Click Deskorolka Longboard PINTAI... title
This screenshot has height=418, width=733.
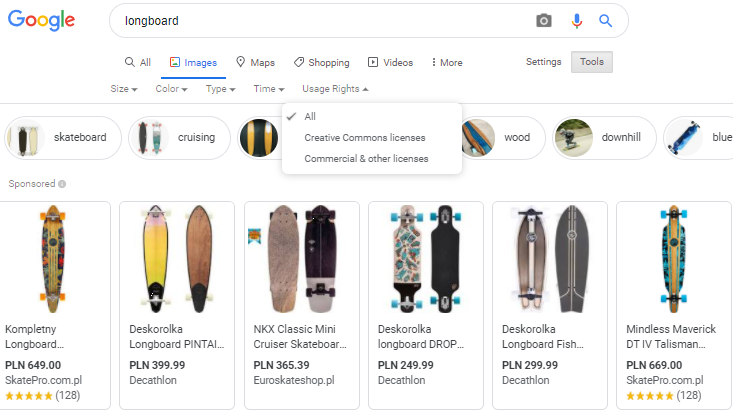coord(177,337)
